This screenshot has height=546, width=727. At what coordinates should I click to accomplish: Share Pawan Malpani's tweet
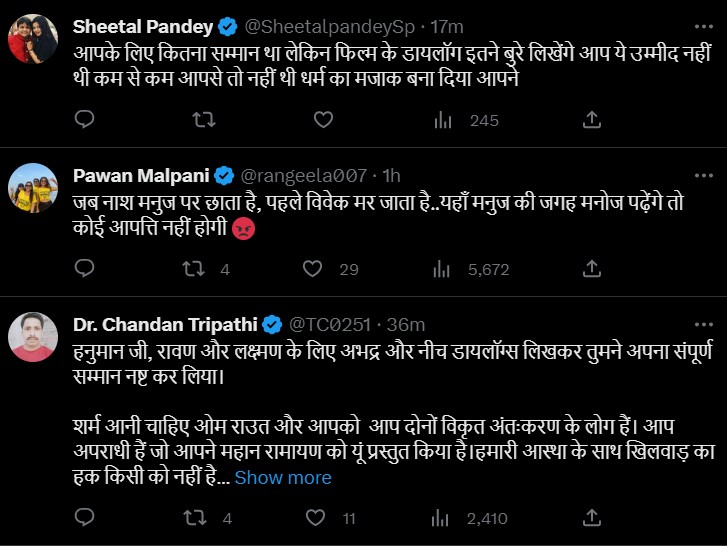[x=592, y=269]
